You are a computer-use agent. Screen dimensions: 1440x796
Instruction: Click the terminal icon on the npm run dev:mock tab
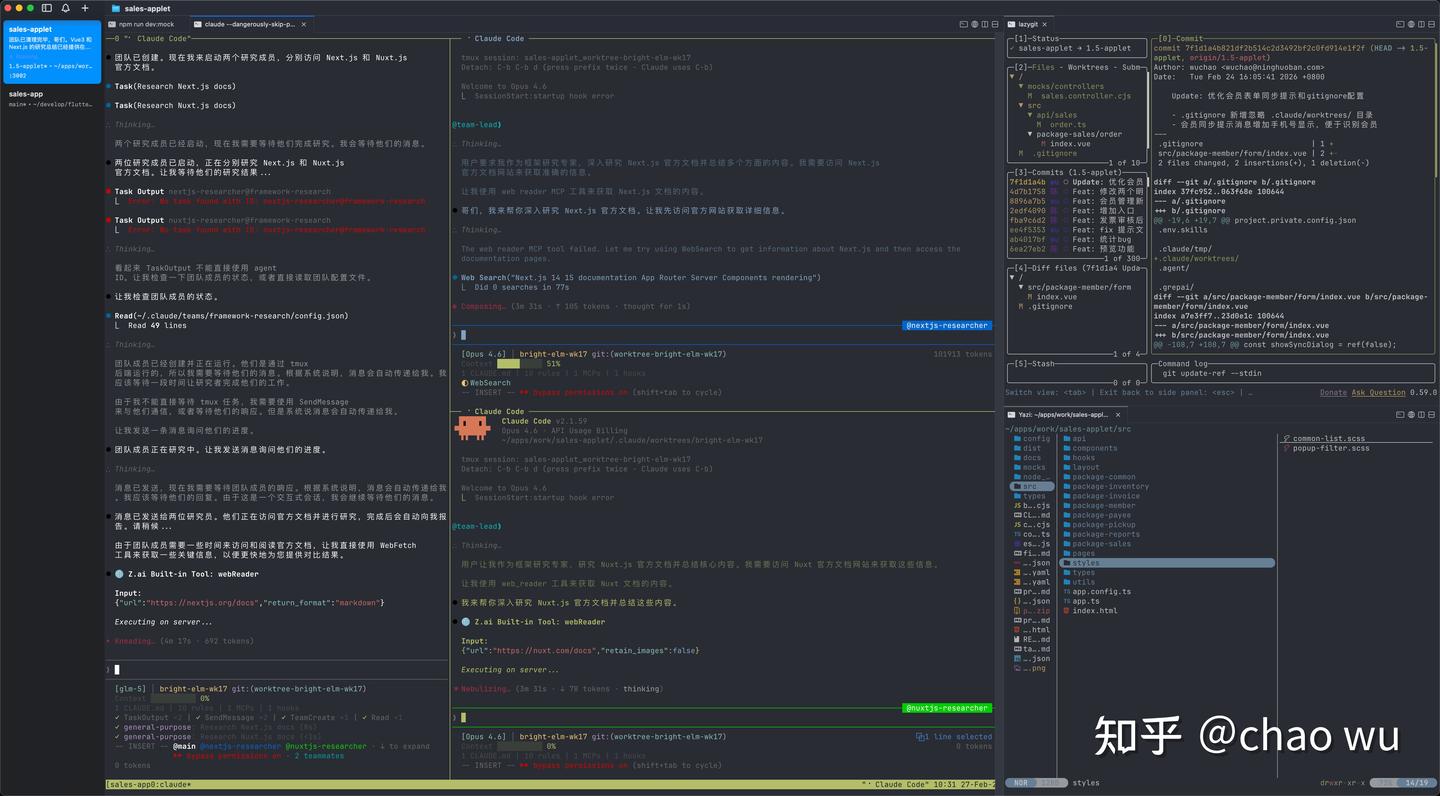coord(111,24)
